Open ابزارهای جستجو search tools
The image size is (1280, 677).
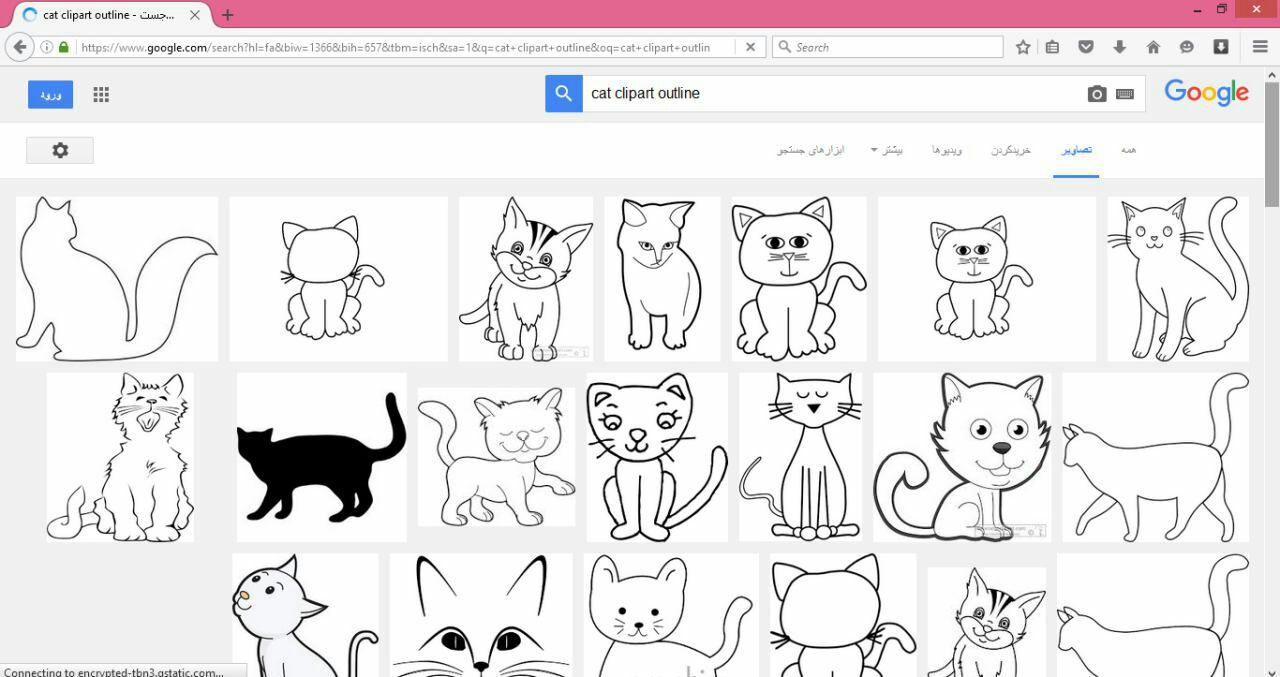pos(811,150)
